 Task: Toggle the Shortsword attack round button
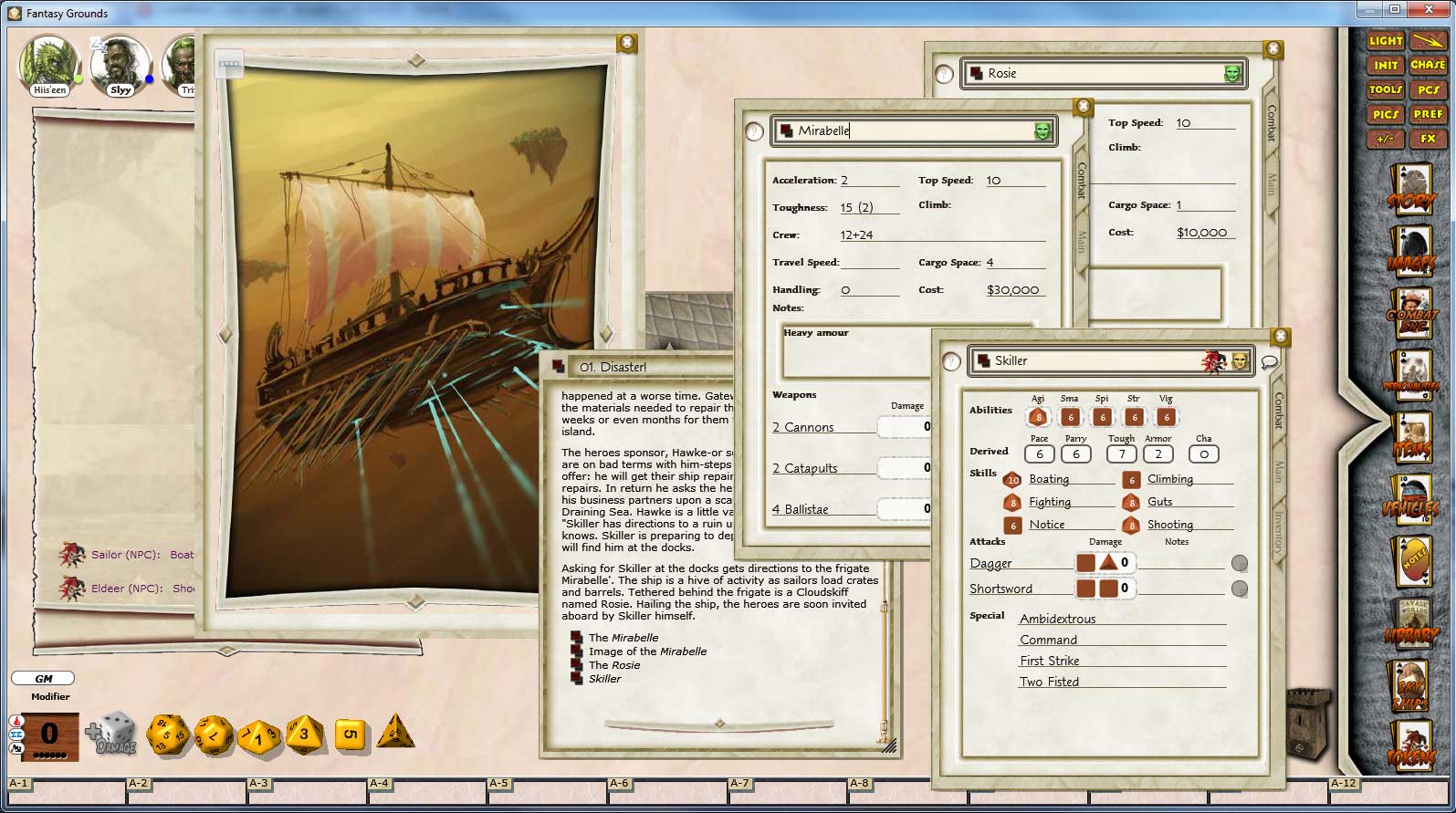(x=1240, y=589)
